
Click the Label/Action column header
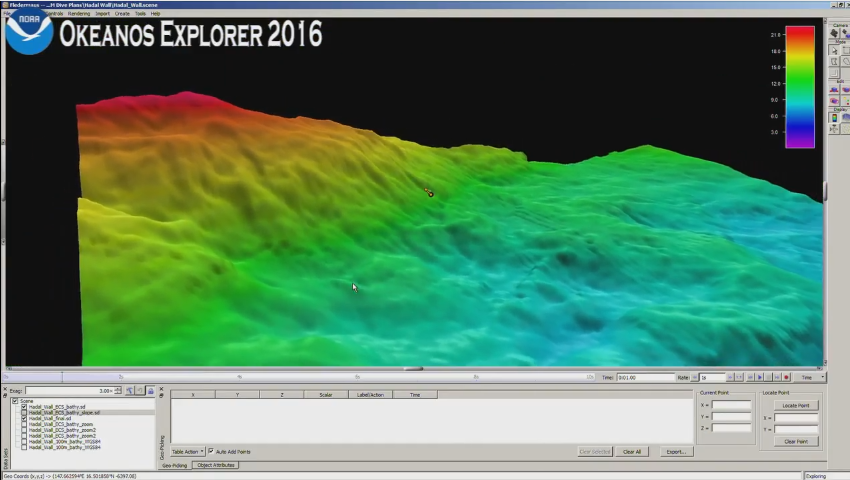(x=370, y=395)
